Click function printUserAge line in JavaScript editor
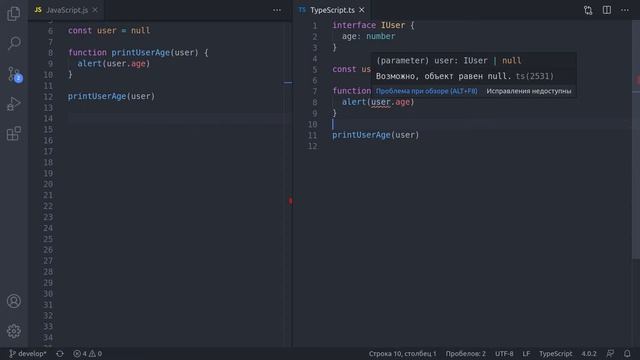 click(138, 53)
